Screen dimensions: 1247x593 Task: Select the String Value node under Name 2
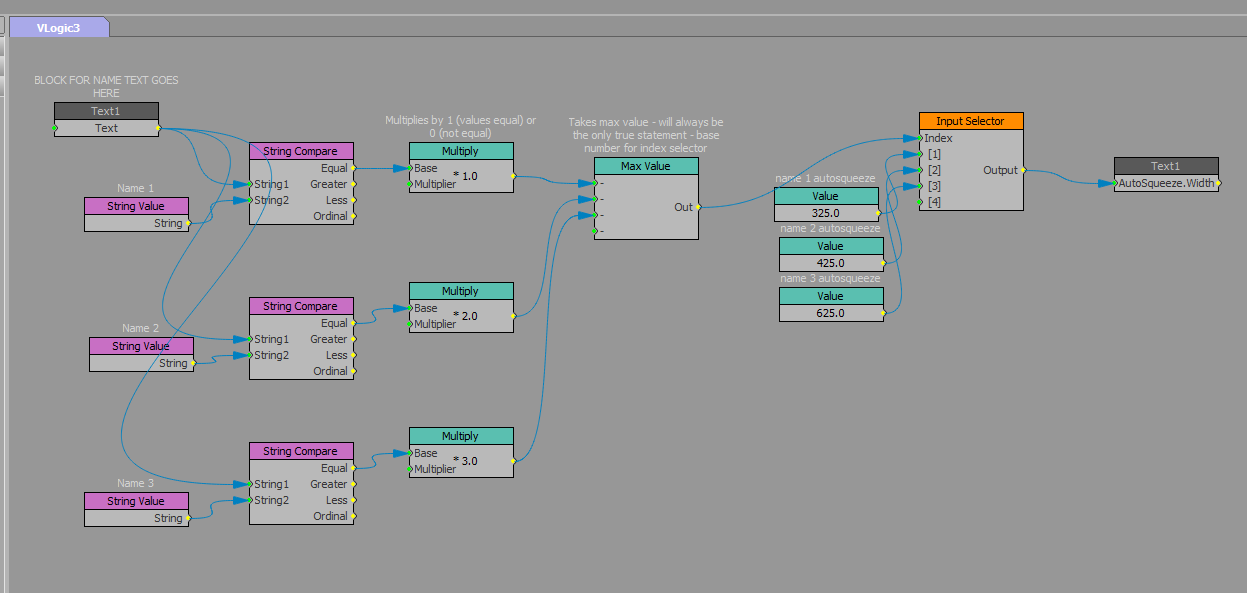click(141, 346)
